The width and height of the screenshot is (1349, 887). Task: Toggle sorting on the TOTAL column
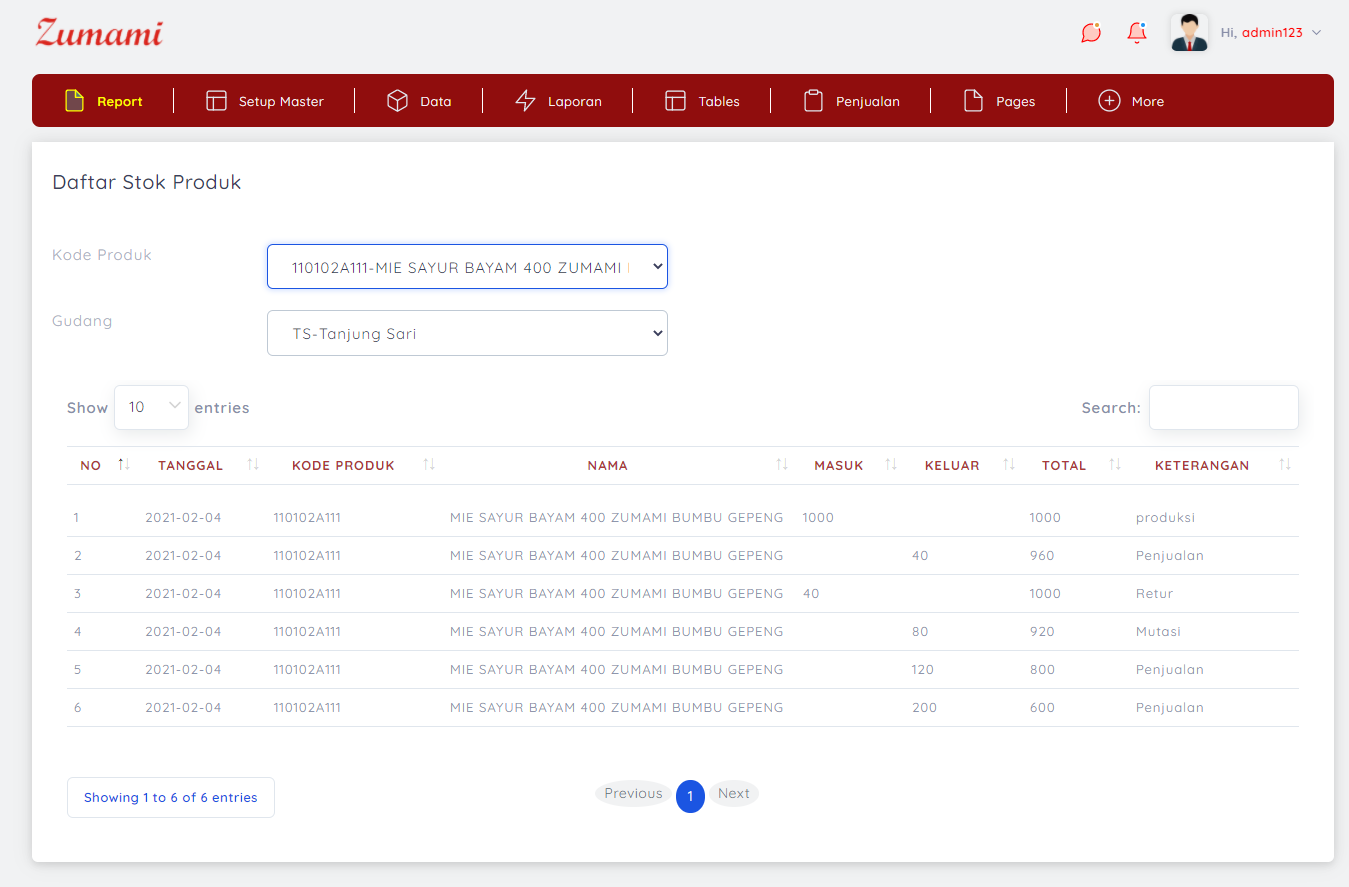1115,465
